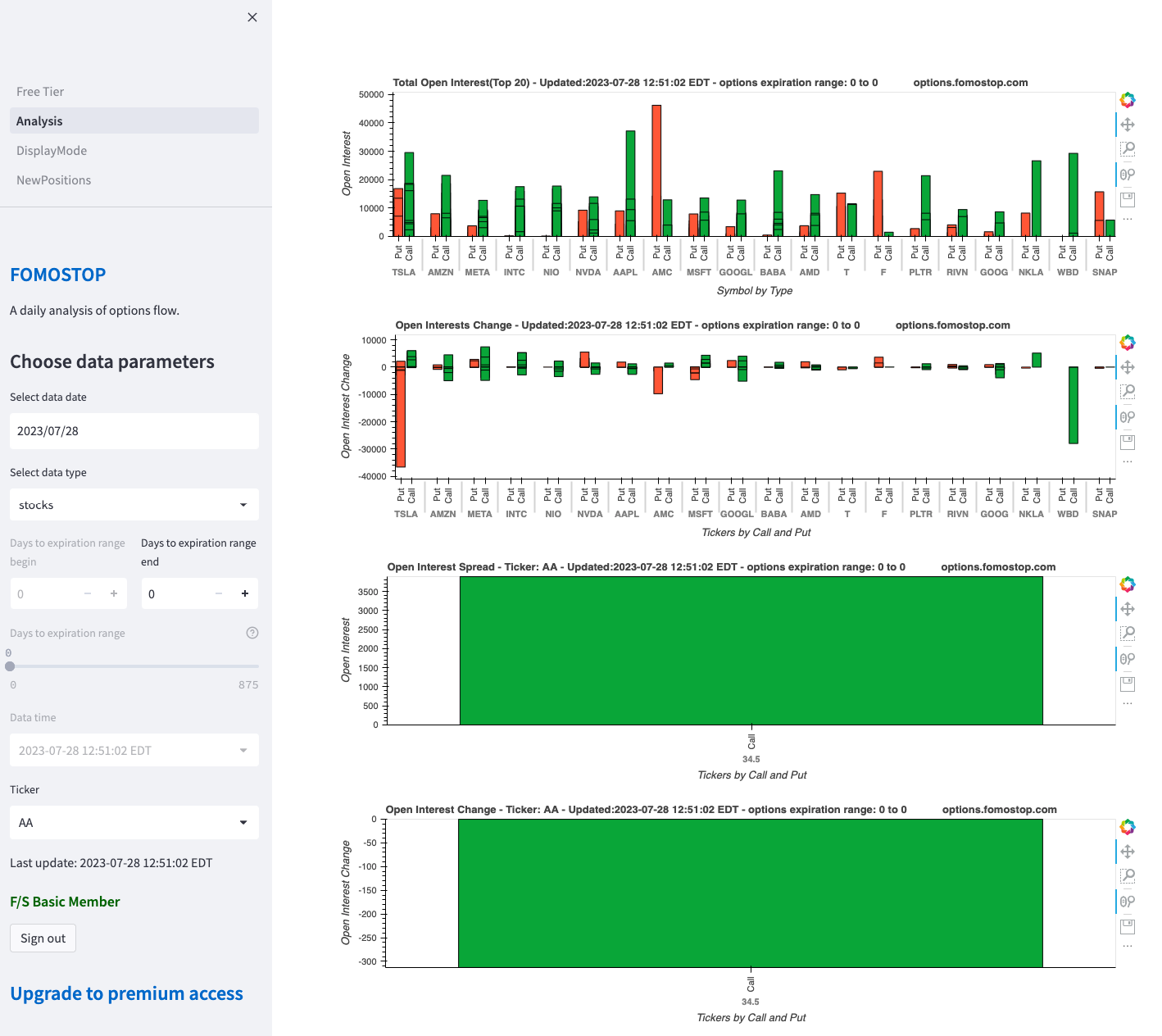The image size is (1162, 1036).
Task: Toggle Wheel Zoom on the Open Interest Spread chart
Action: tap(1128, 658)
